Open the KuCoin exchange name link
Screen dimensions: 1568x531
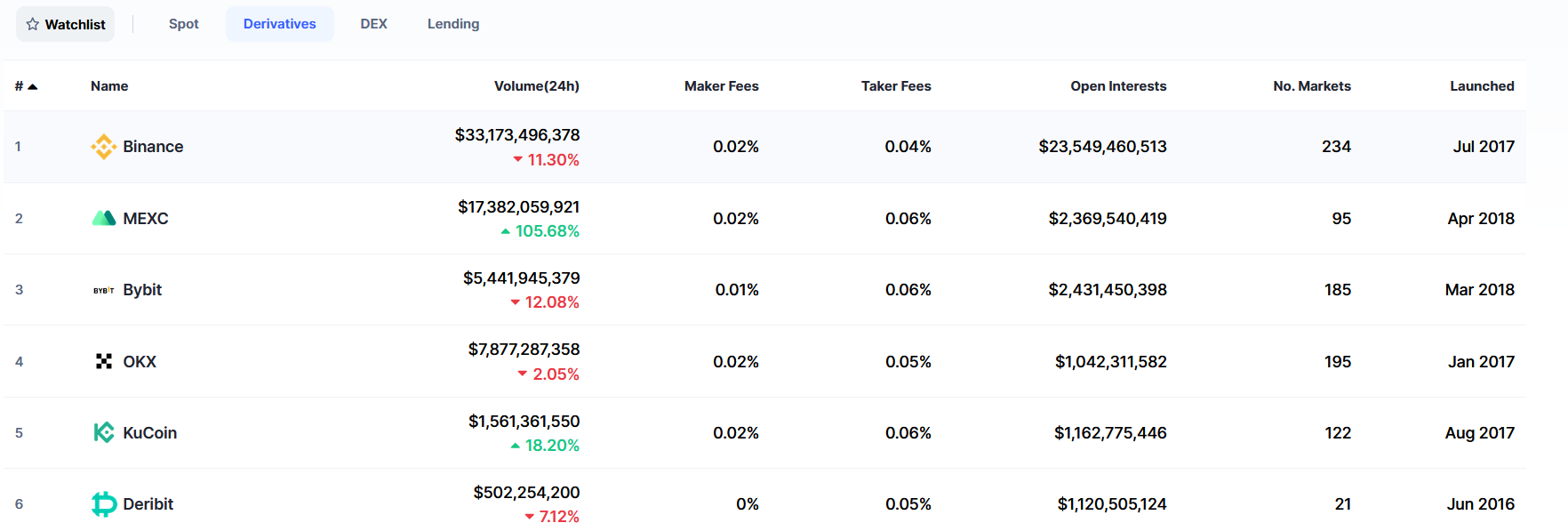(x=149, y=433)
